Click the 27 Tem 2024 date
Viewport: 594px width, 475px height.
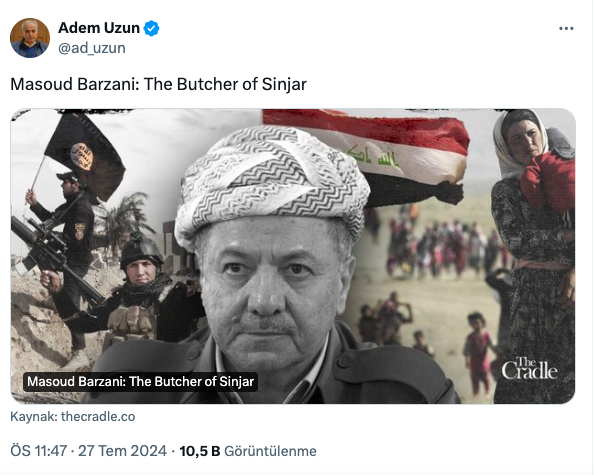click(122, 451)
